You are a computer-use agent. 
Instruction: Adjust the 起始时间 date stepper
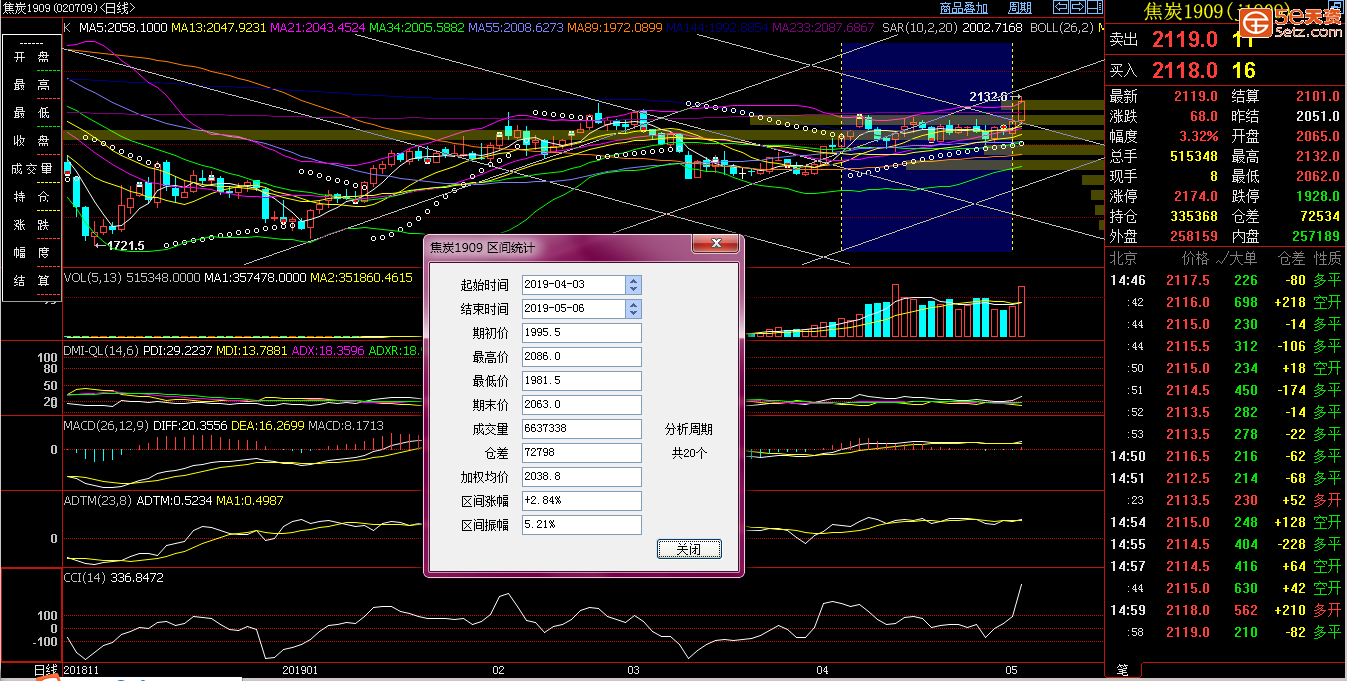pos(633,285)
